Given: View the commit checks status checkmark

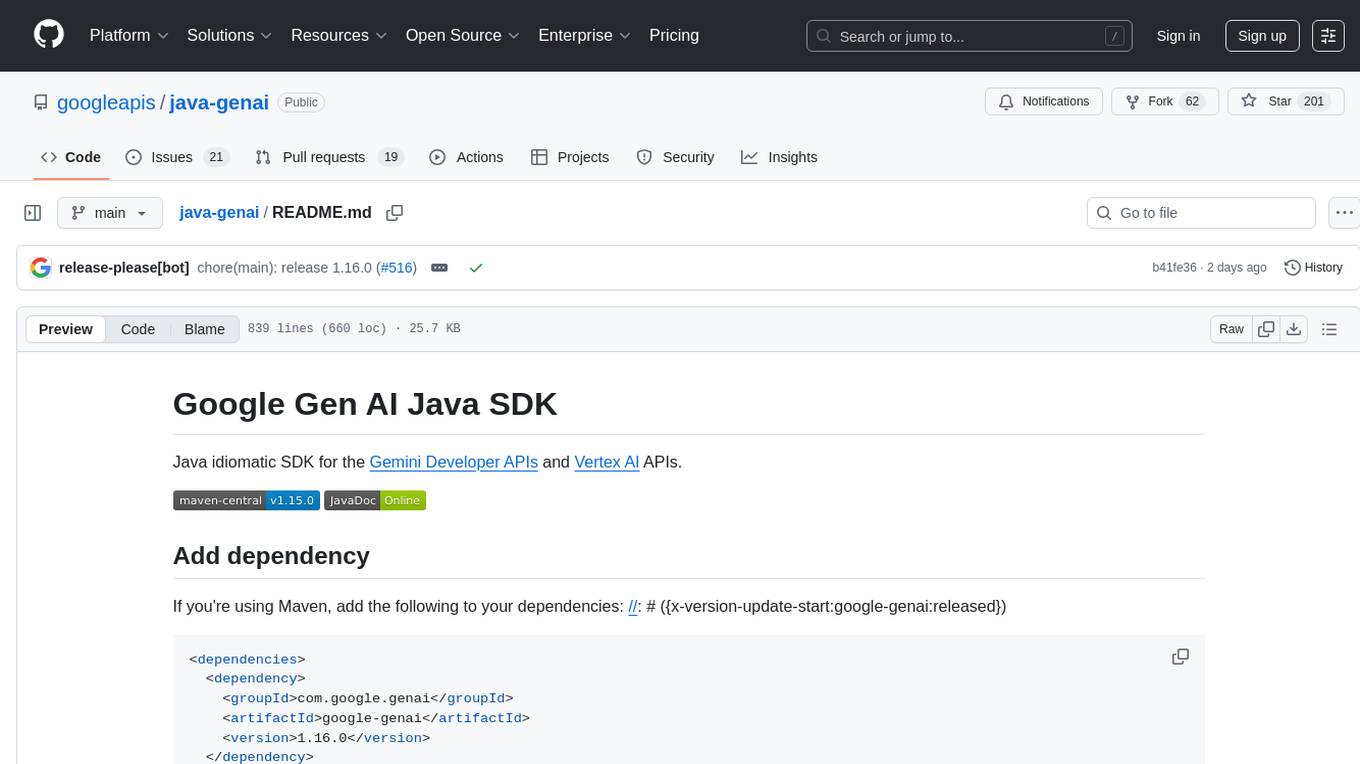Looking at the screenshot, I should (x=476, y=268).
